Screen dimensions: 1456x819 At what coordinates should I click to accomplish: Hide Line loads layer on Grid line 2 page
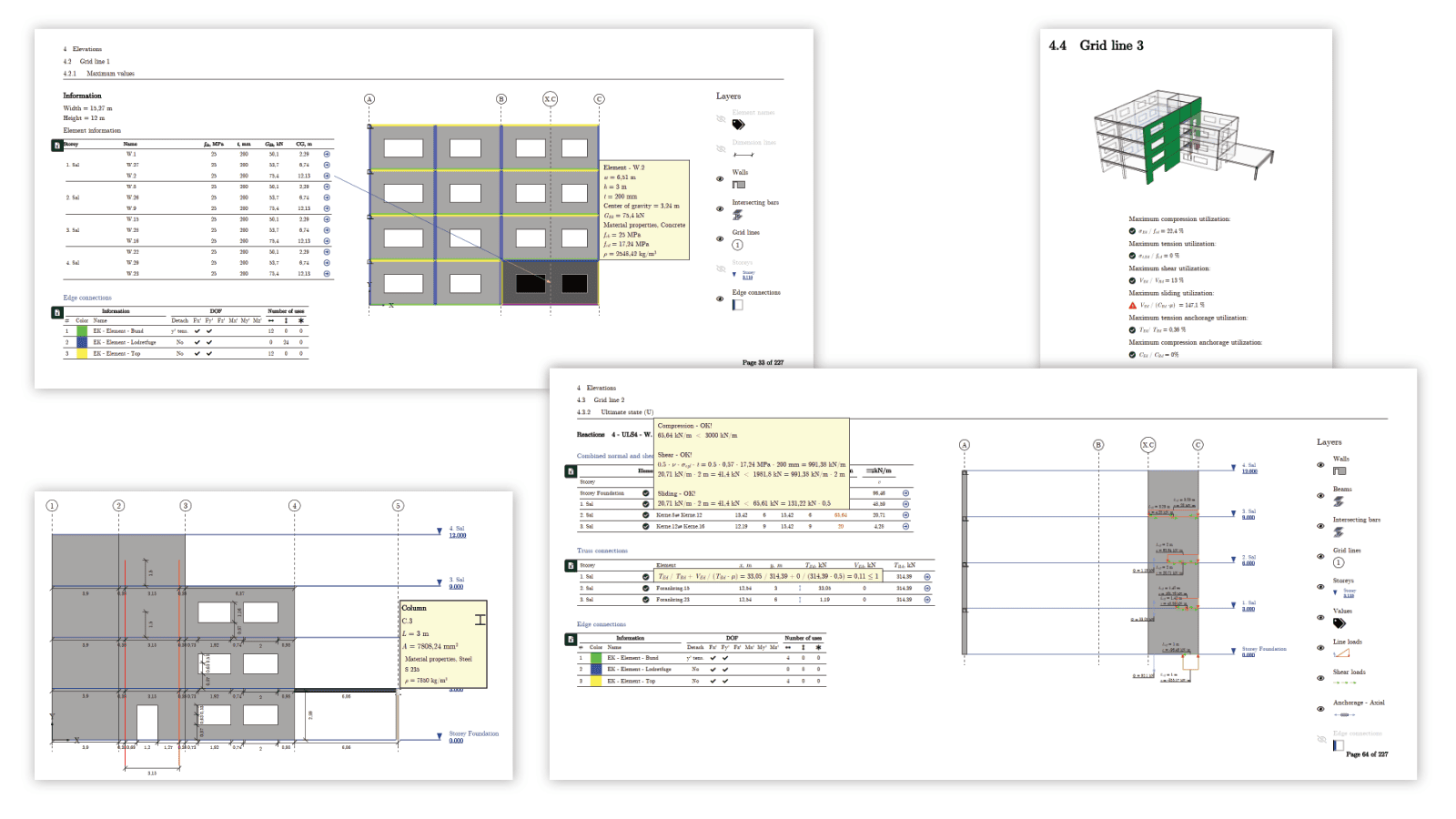[x=1320, y=647]
